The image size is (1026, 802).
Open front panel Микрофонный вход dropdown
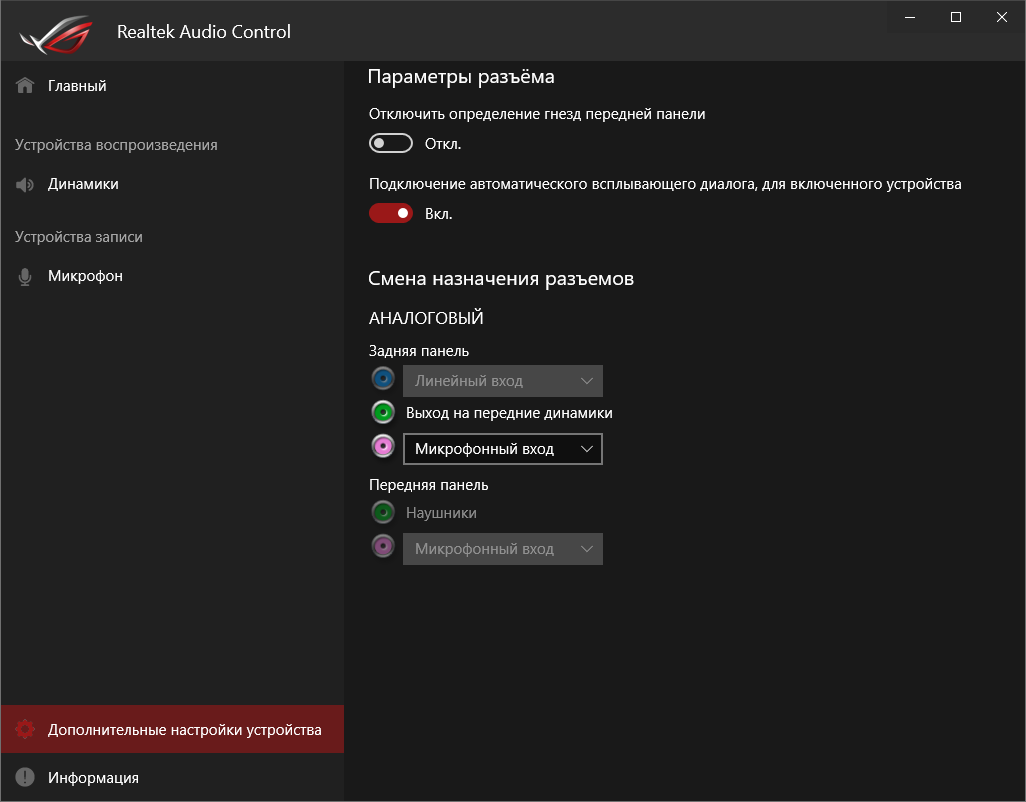coord(503,549)
